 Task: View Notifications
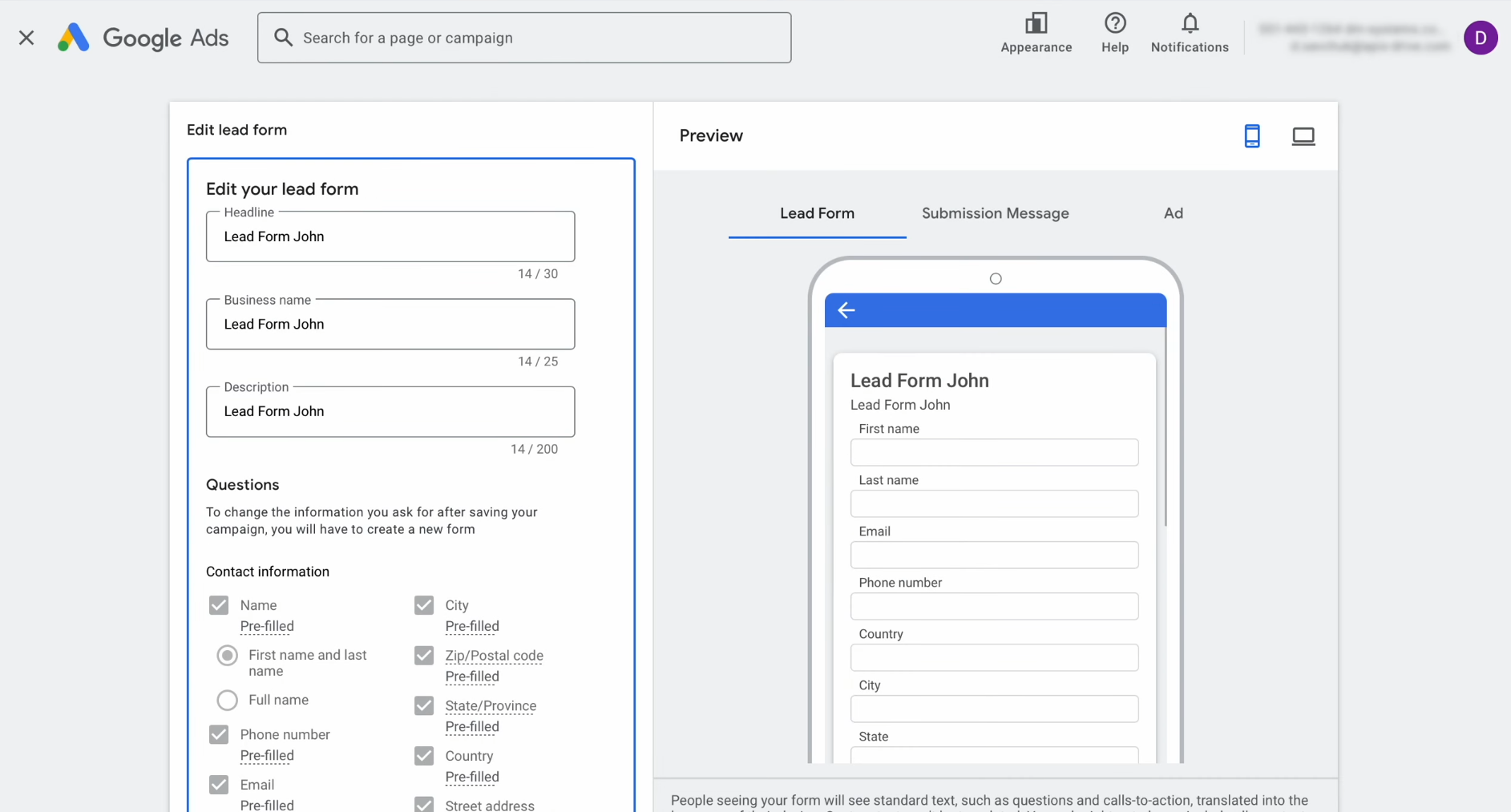1189,34
